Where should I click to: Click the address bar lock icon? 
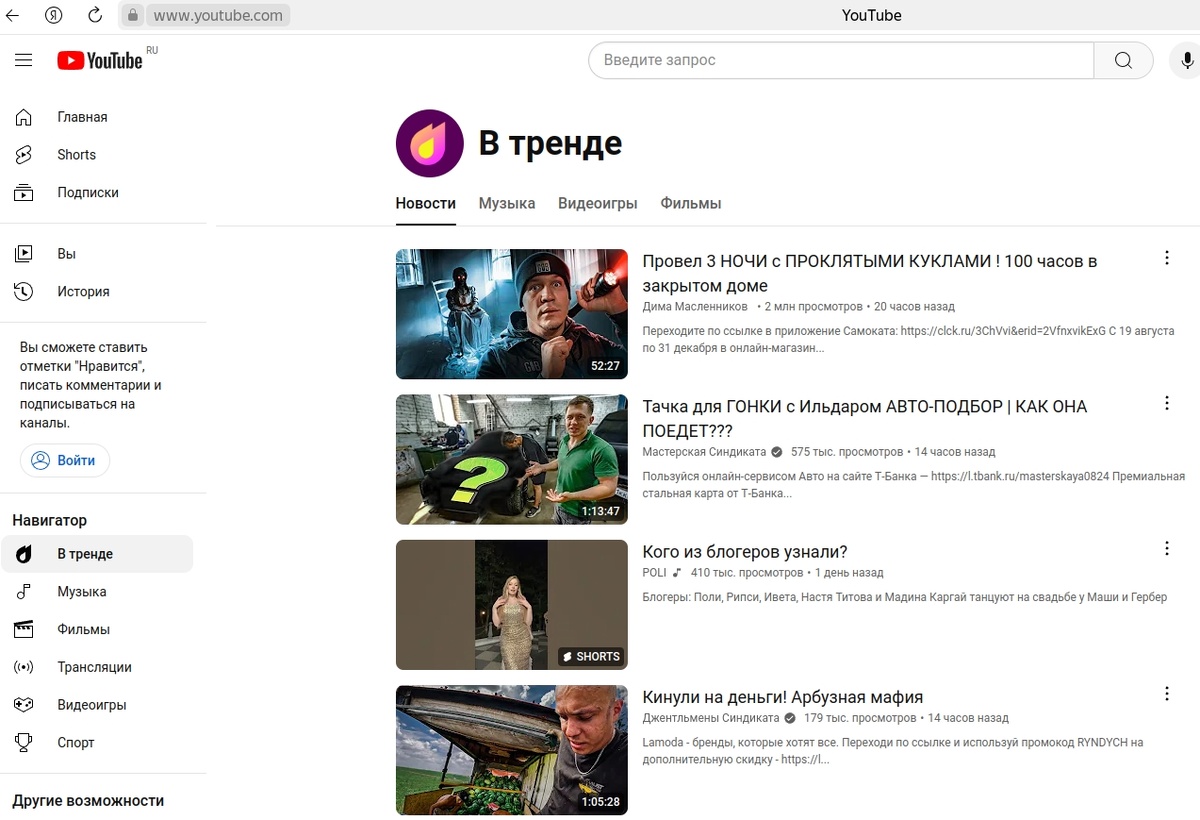tap(132, 15)
